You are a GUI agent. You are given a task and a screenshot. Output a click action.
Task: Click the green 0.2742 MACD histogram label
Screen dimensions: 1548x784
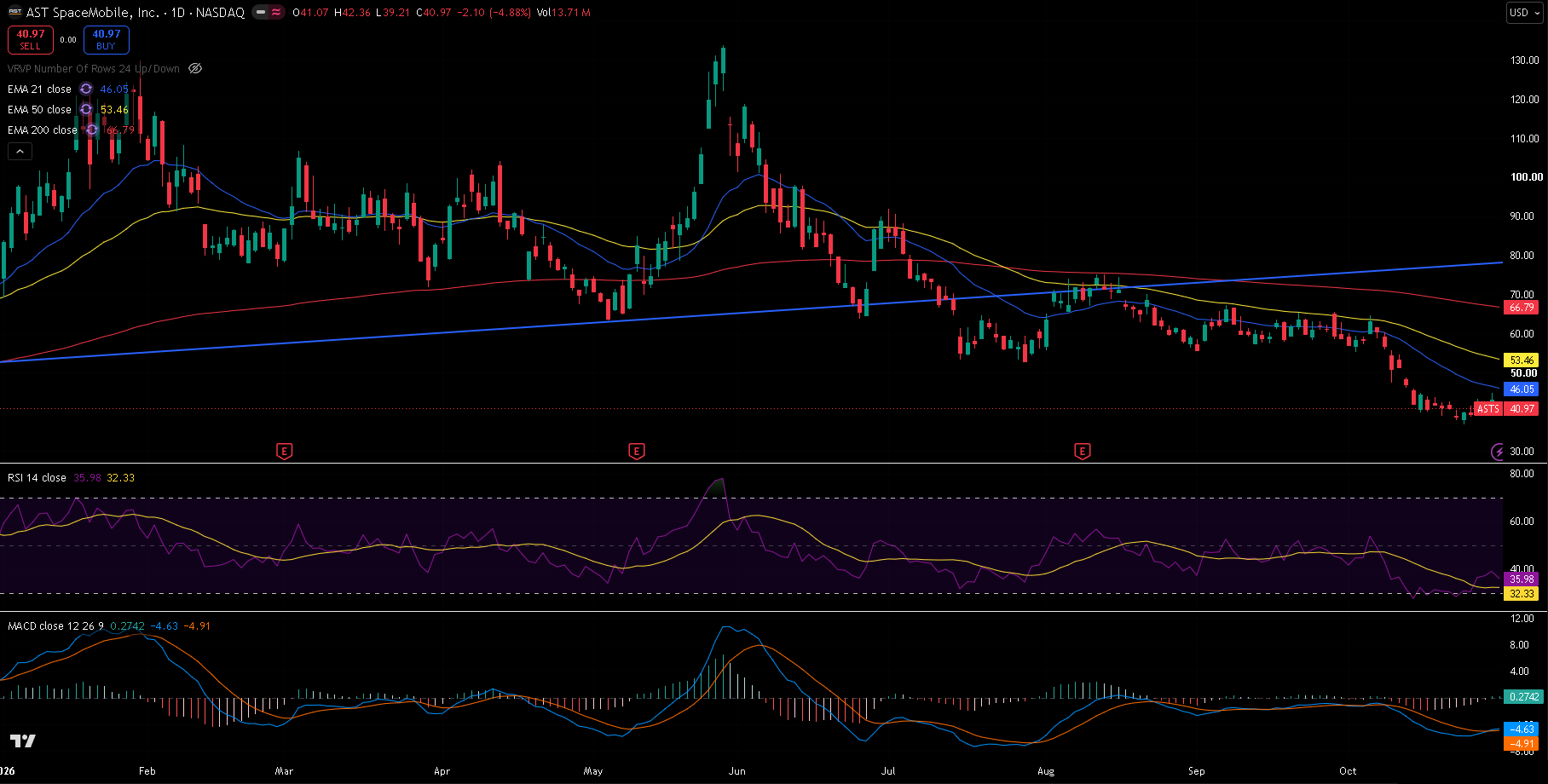(x=1523, y=697)
